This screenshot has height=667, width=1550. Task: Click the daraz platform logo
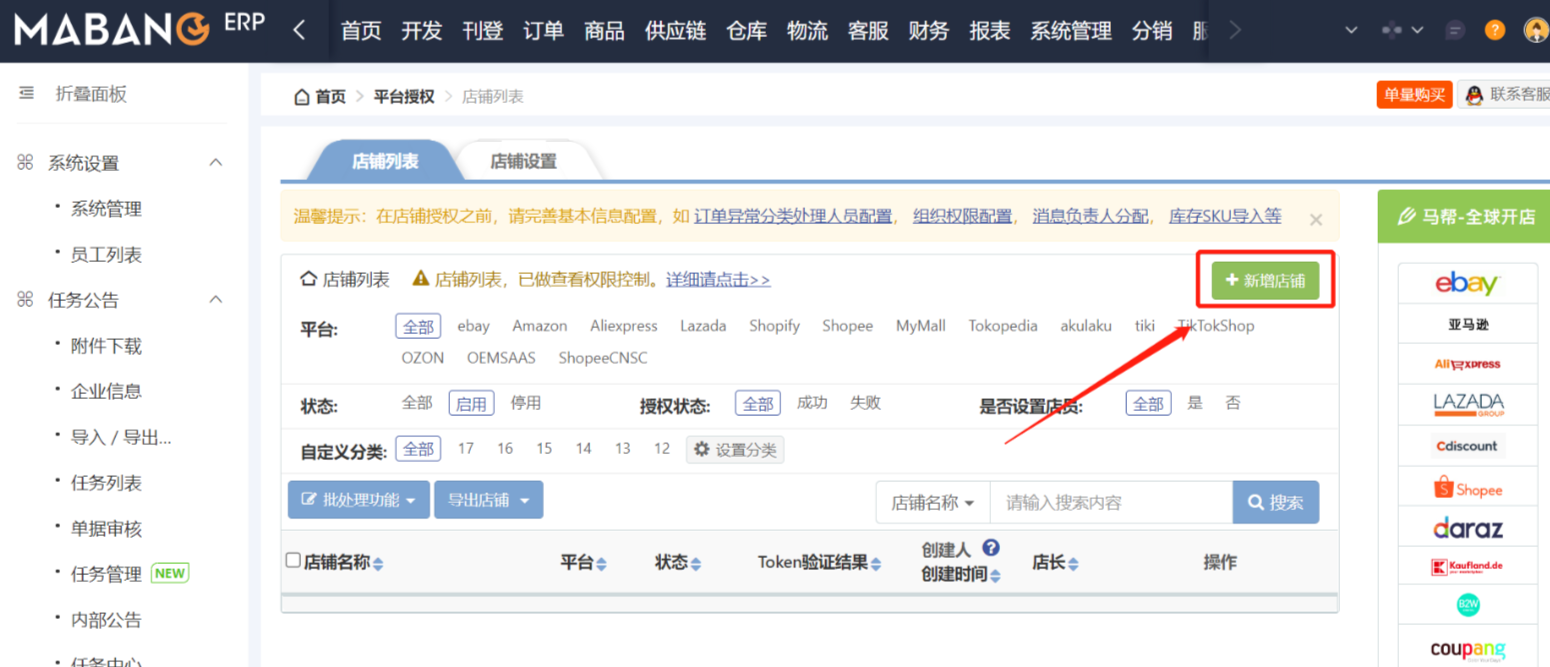pyautogui.click(x=1467, y=528)
